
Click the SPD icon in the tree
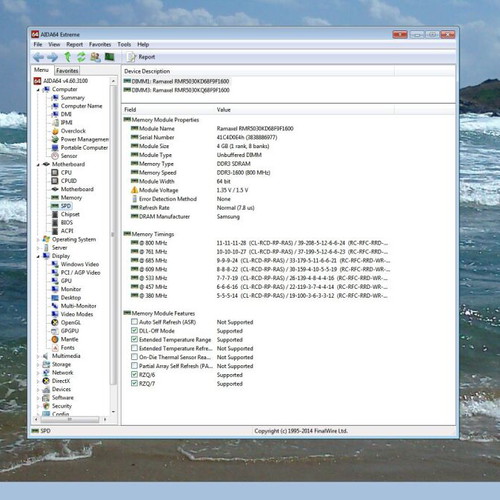(x=55, y=206)
